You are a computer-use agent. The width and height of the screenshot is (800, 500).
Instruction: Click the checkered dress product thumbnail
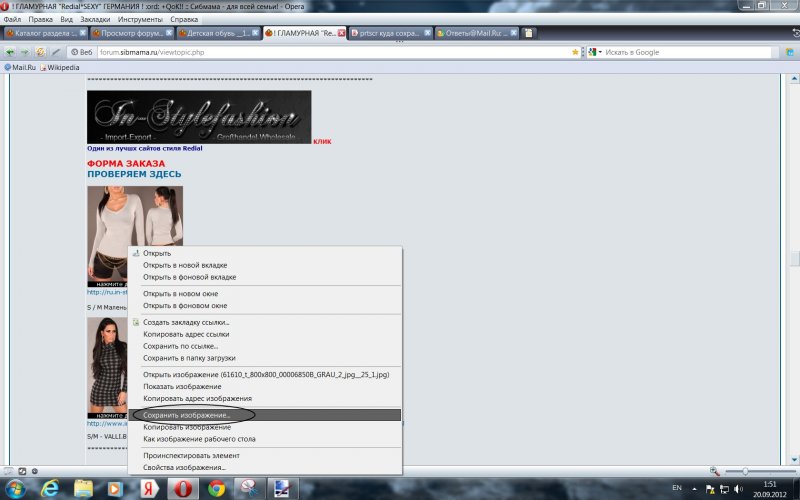click(x=107, y=367)
